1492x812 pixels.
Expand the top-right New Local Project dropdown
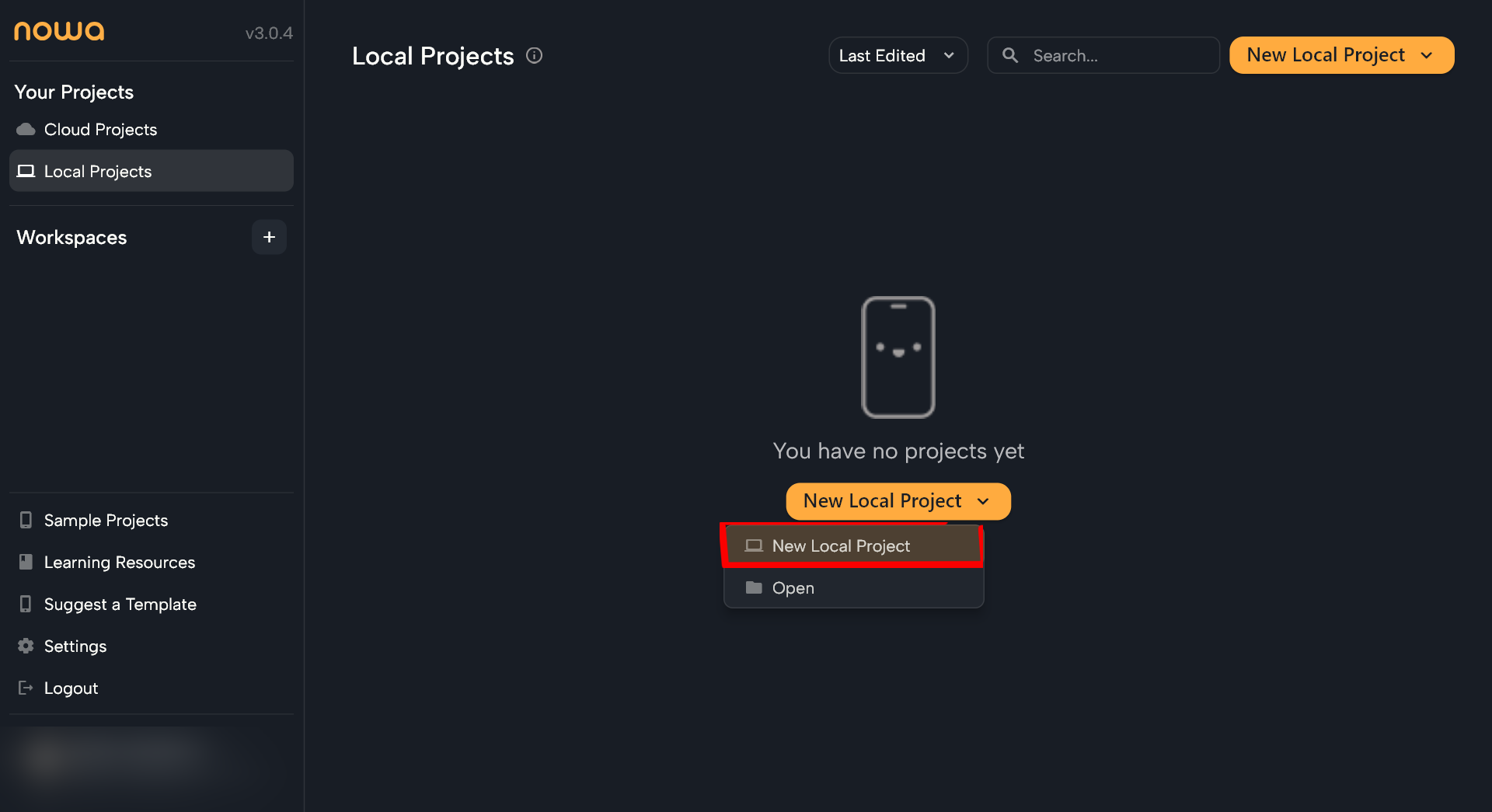(x=1341, y=55)
